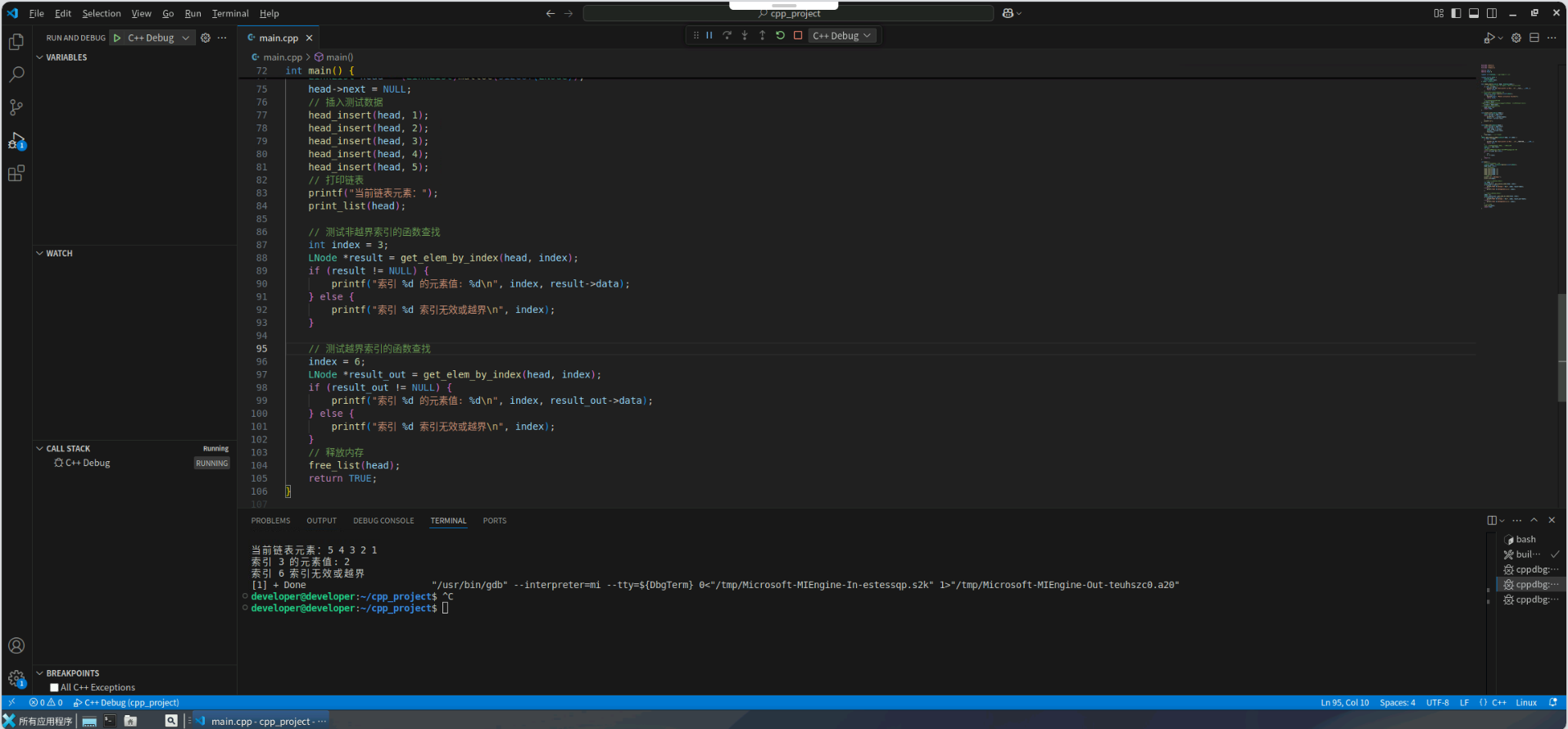Change Spaces: 4 indentation setting

coord(1397,703)
